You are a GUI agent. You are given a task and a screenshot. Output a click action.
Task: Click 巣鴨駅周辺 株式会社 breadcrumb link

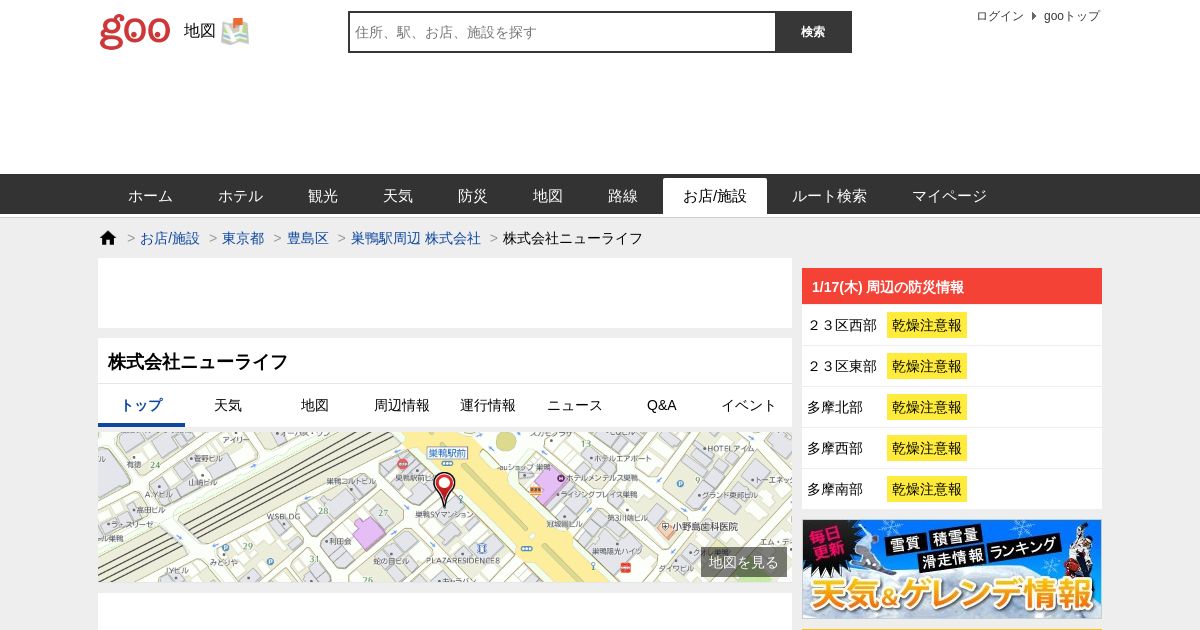(x=416, y=238)
